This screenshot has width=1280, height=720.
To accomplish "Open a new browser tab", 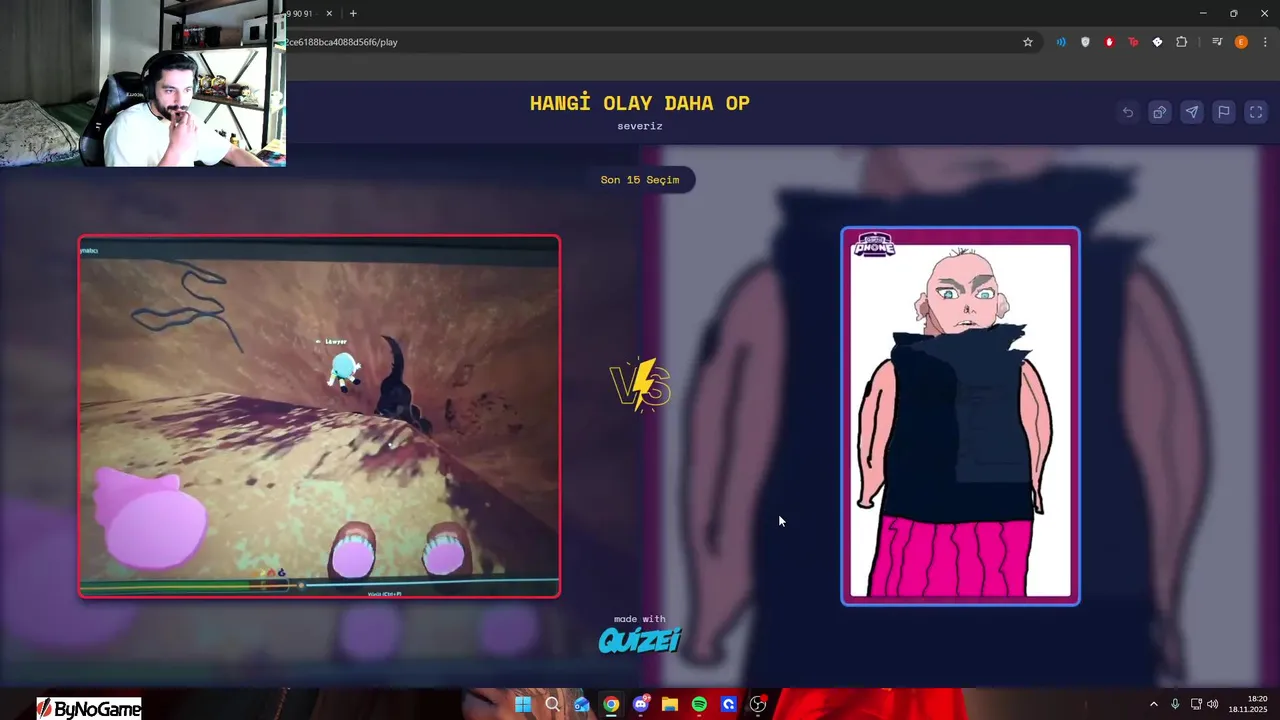I will 353,13.
